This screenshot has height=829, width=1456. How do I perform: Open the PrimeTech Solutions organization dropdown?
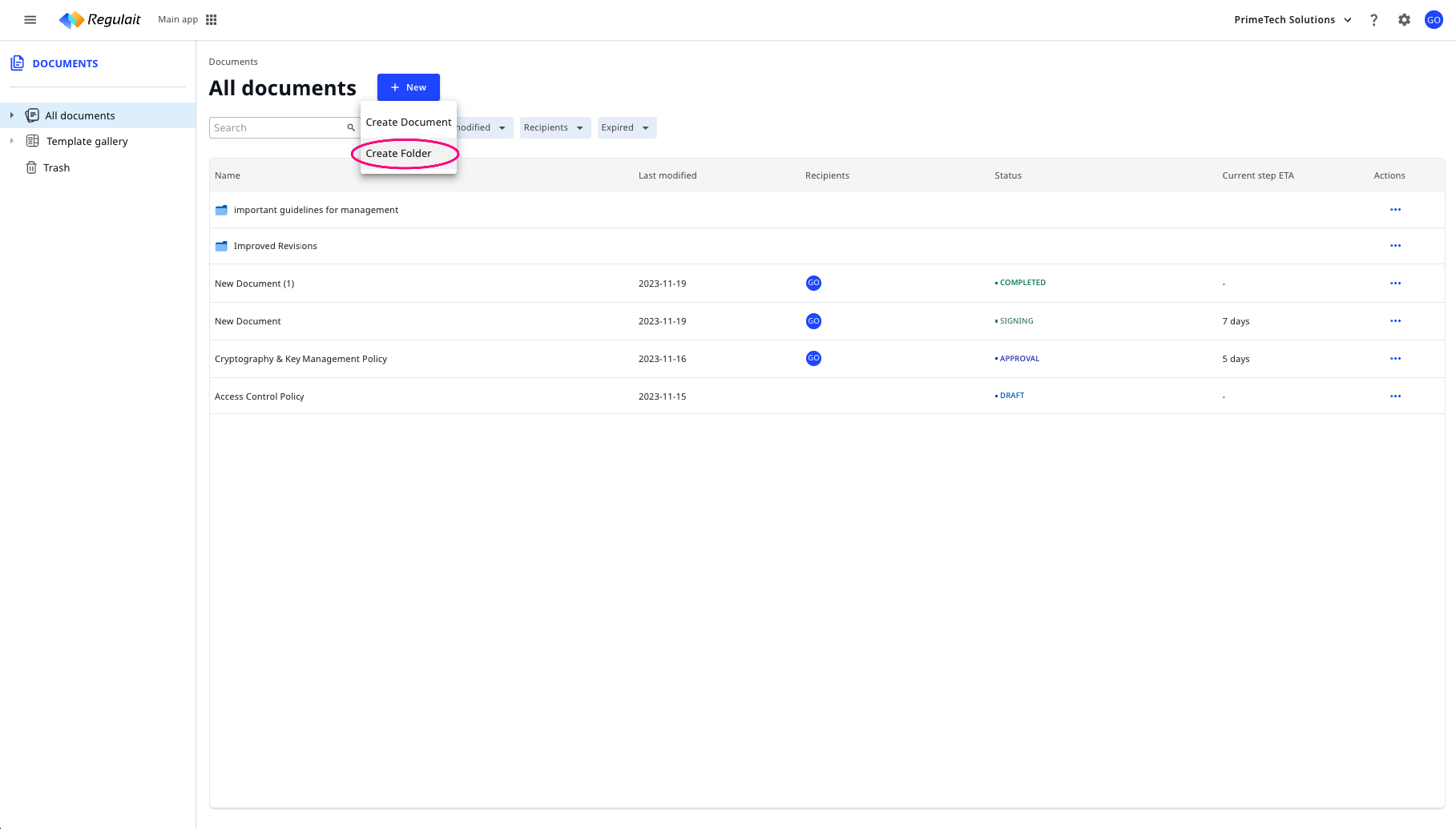click(x=1293, y=20)
